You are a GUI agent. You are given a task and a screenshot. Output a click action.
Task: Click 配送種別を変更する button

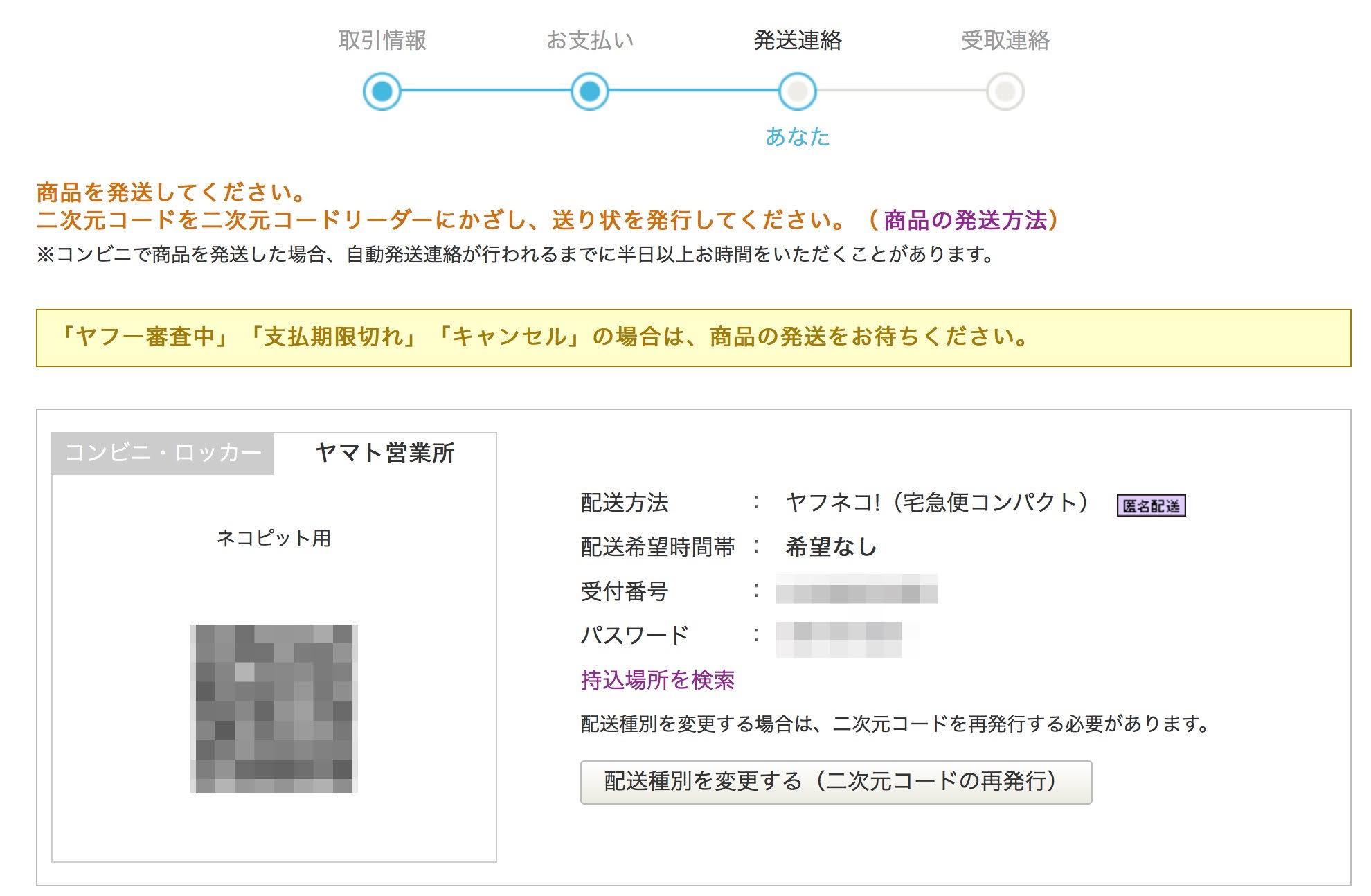[x=836, y=782]
